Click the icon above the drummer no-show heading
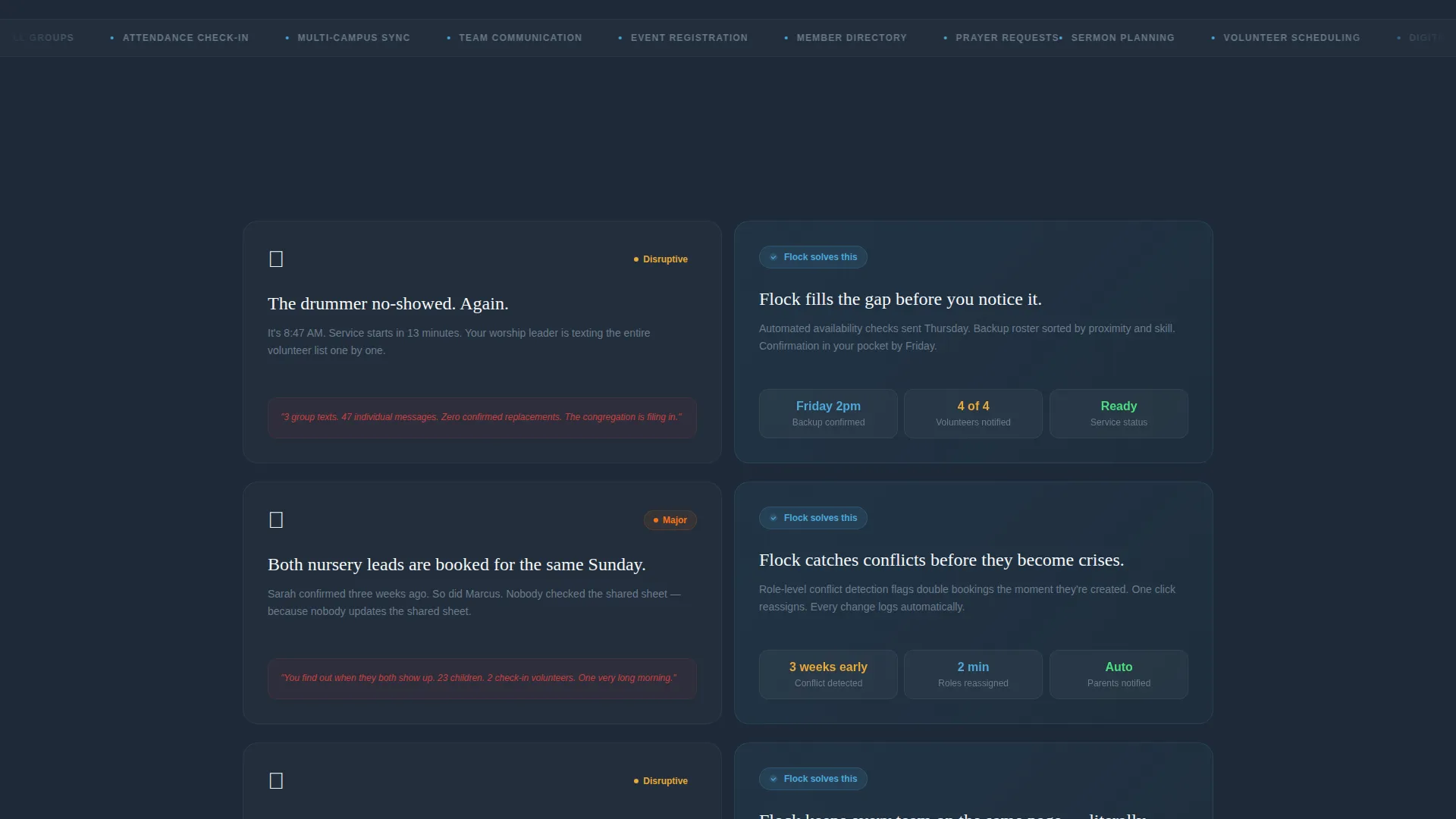 click(276, 259)
